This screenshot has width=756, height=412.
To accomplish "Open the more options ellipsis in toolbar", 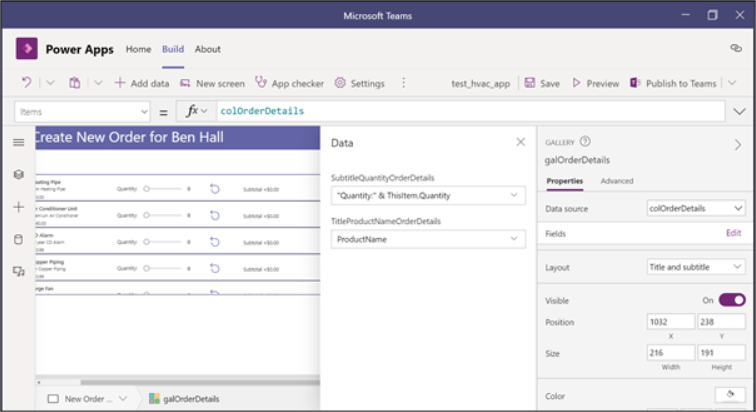I will coord(404,83).
